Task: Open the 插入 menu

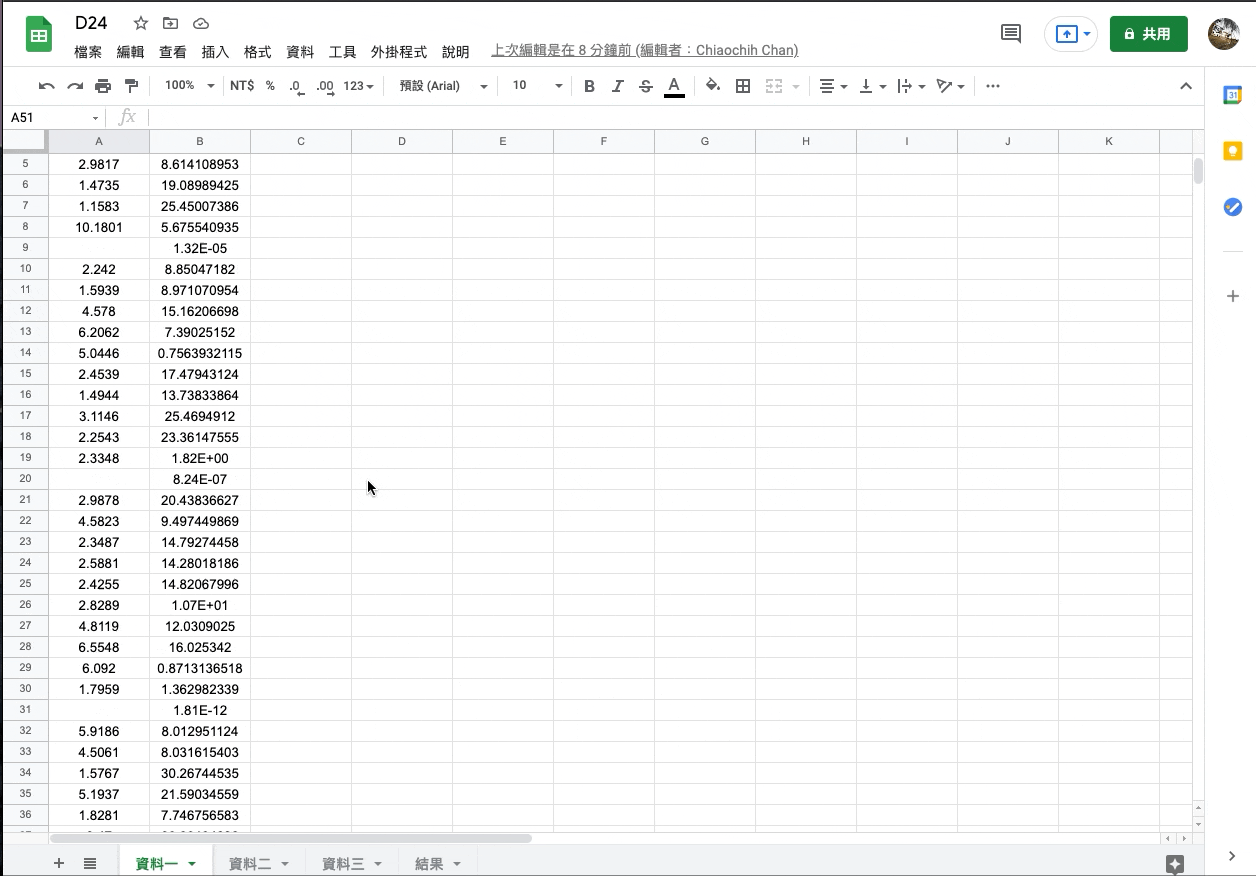Action: point(215,51)
